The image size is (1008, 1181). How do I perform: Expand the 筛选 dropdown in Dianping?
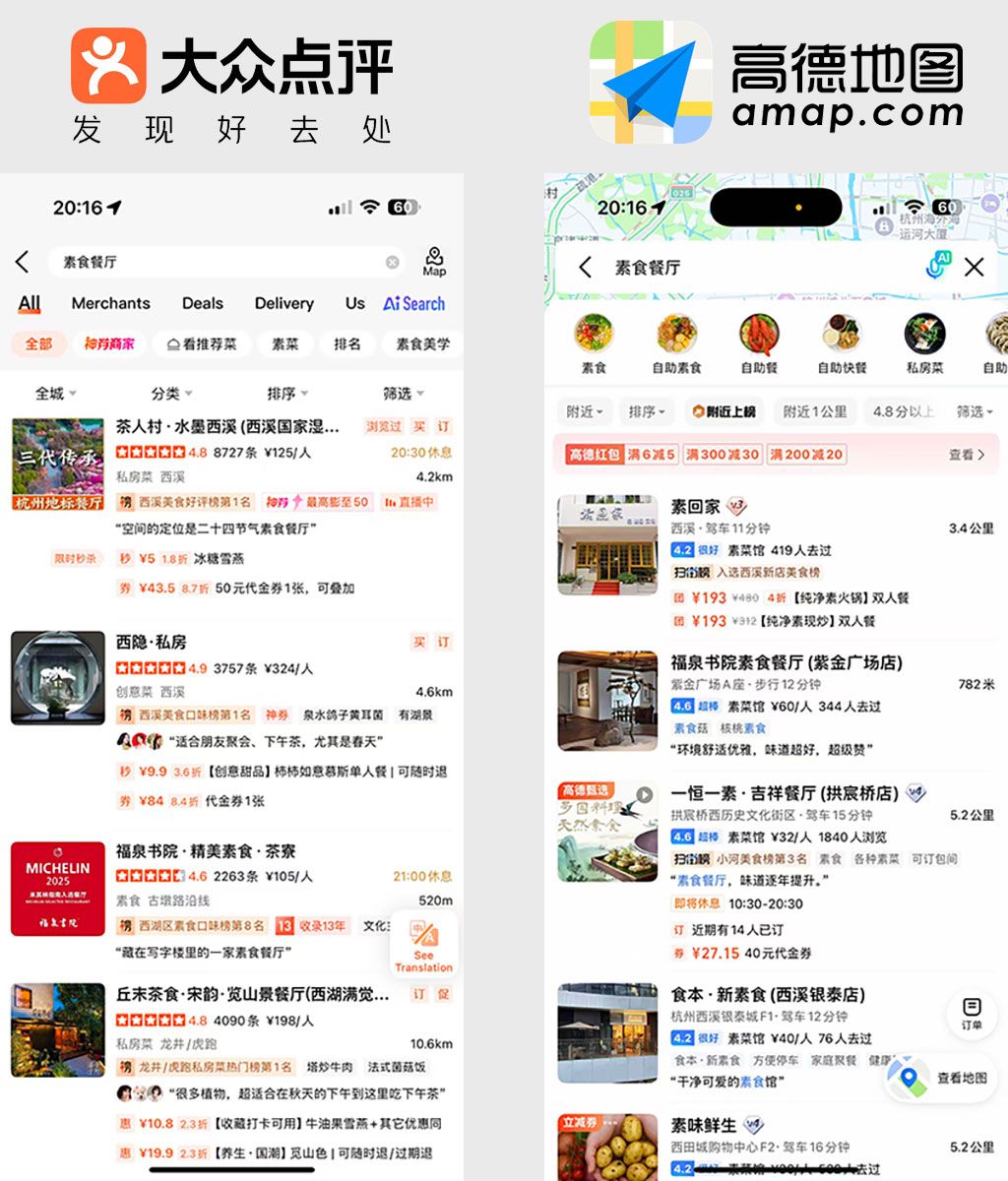pyautogui.click(x=404, y=394)
